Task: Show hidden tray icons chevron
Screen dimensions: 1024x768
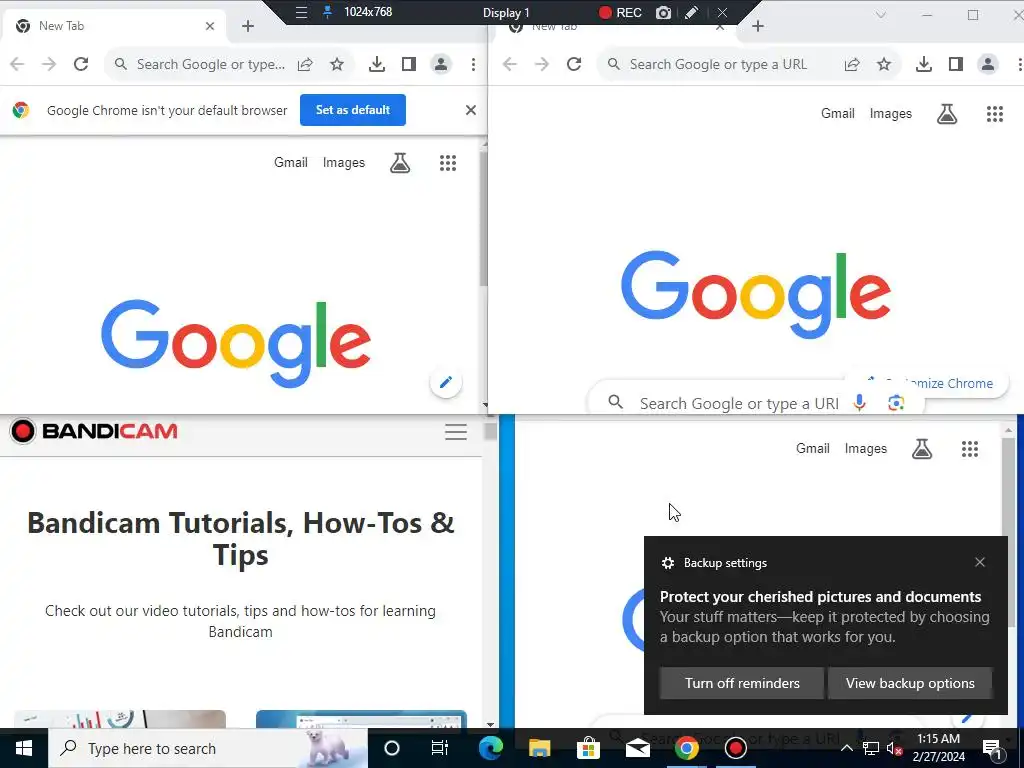Action: pyautogui.click(x=846, y=748)
